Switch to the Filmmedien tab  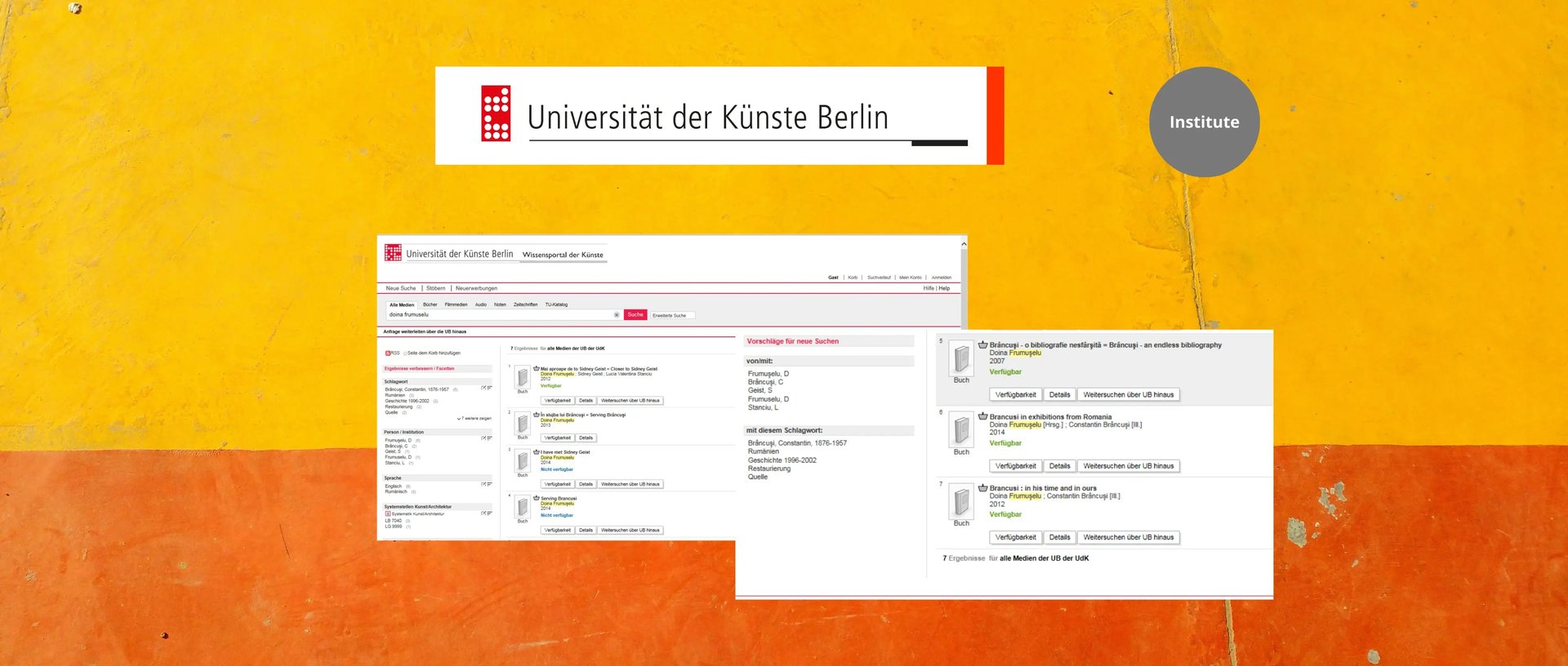457,304
